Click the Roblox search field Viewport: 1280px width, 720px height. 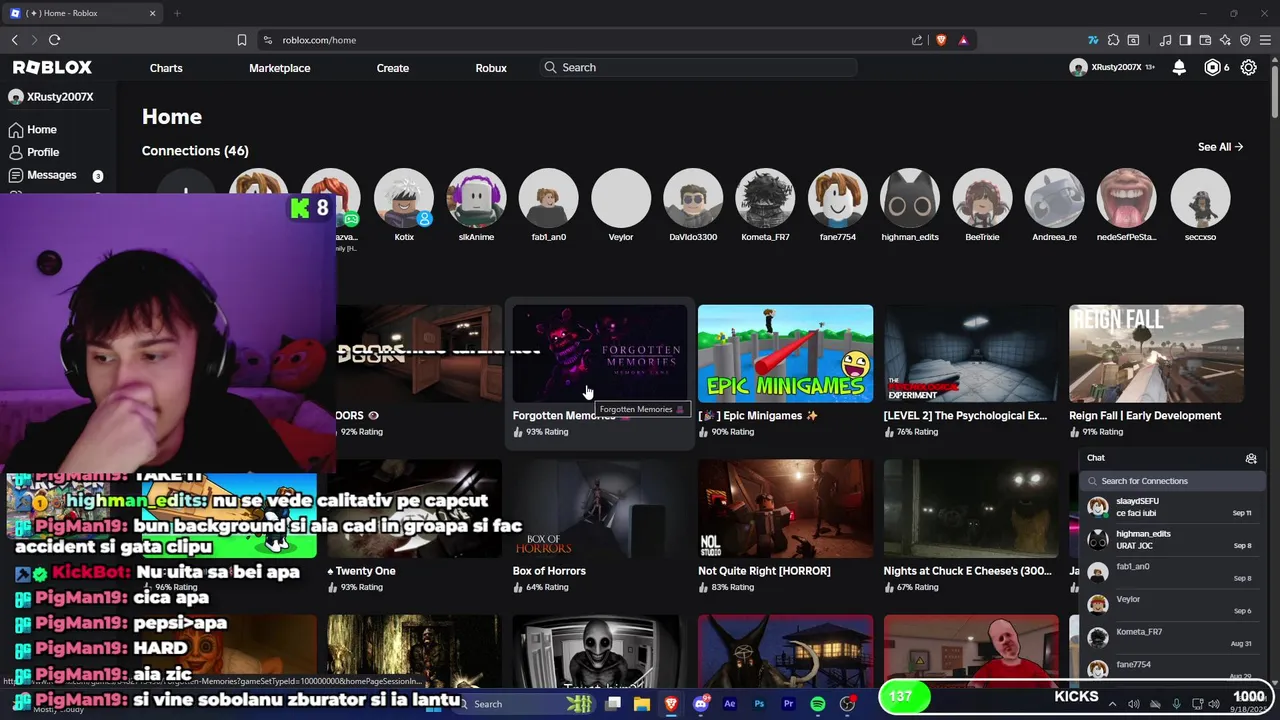coord(698,67)
